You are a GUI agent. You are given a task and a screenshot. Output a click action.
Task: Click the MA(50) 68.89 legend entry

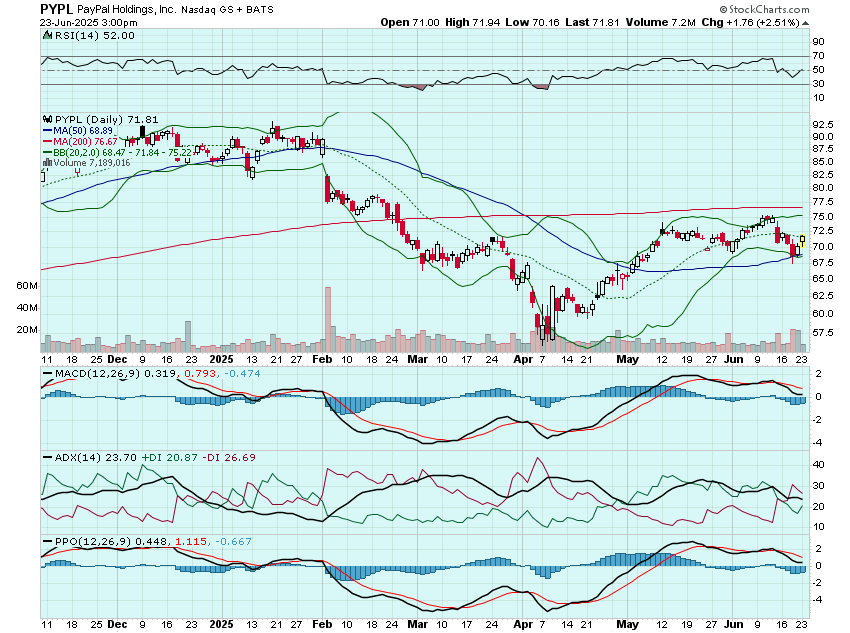[78, 131]
